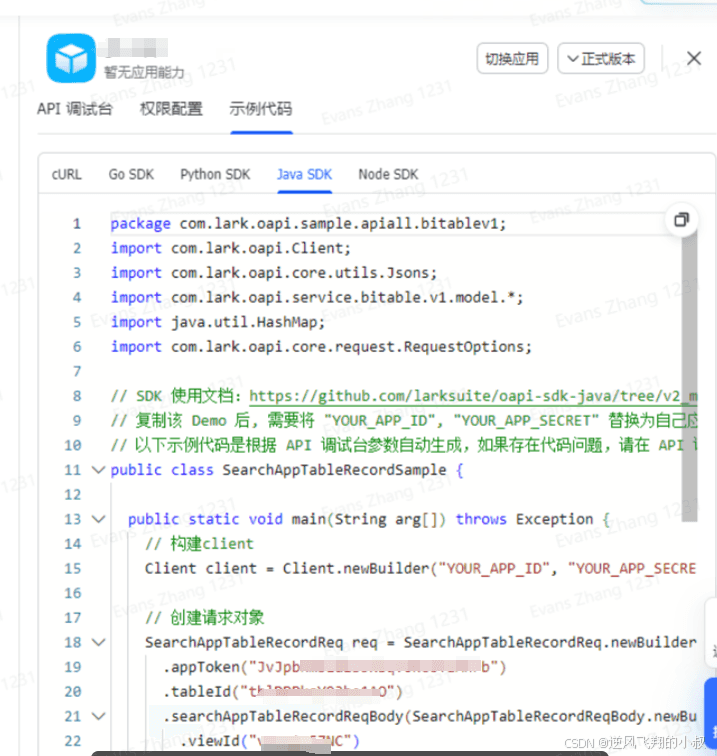Switch to the API 调试台 tab
The width and height of the screenshot is (717, 756).
click(74, 109)
